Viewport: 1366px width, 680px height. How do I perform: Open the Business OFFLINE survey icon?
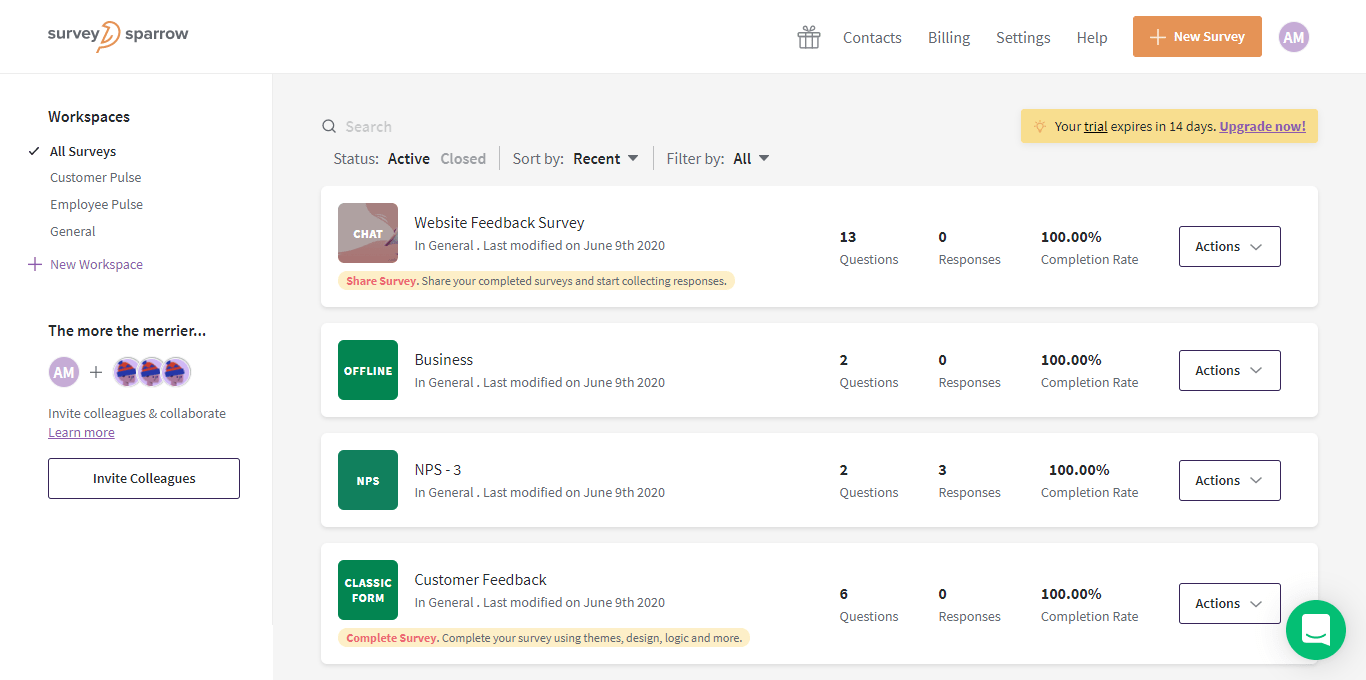click(x=368, y=370)
